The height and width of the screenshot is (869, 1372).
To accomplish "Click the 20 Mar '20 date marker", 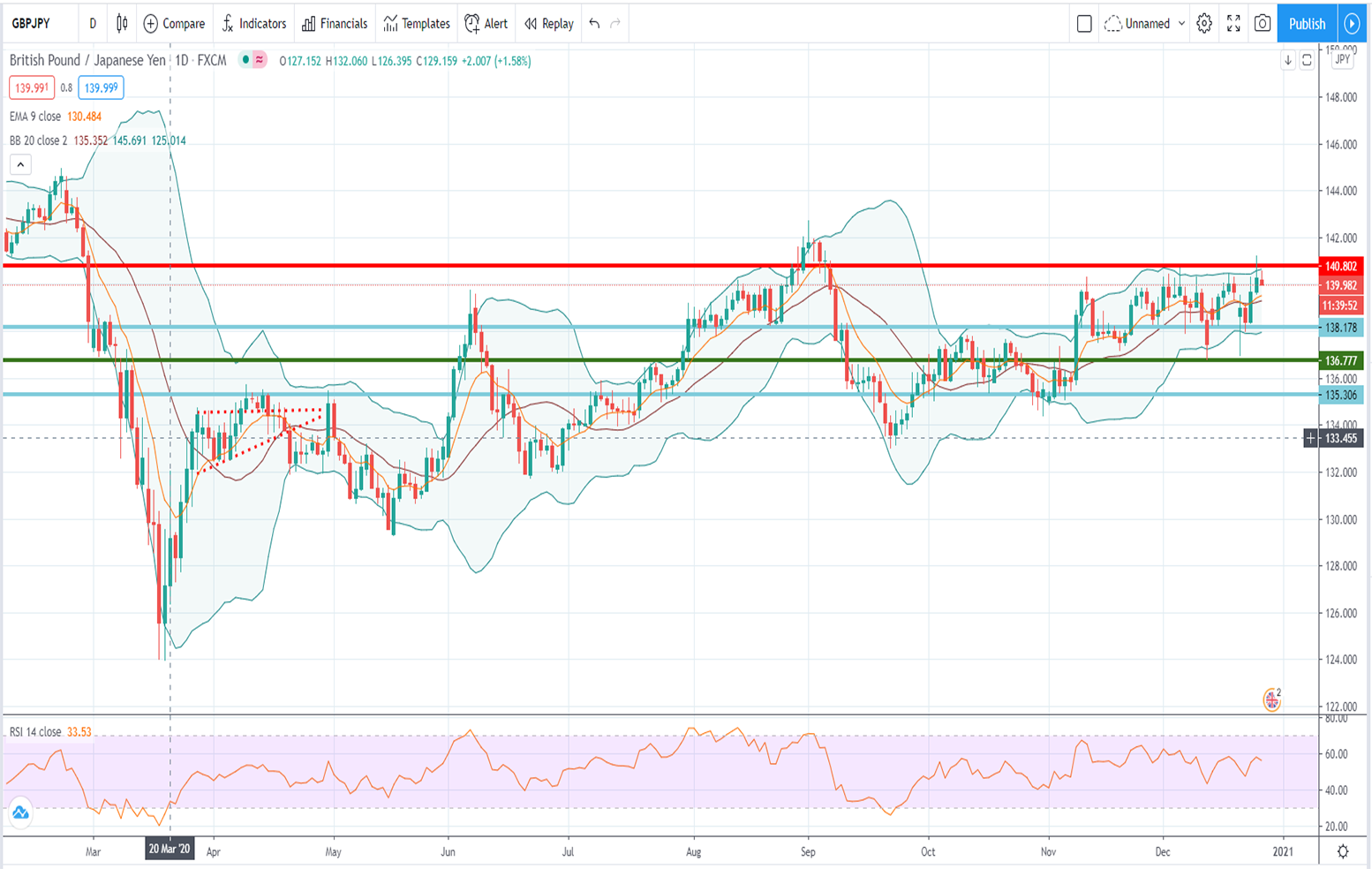I will [170, 850].
